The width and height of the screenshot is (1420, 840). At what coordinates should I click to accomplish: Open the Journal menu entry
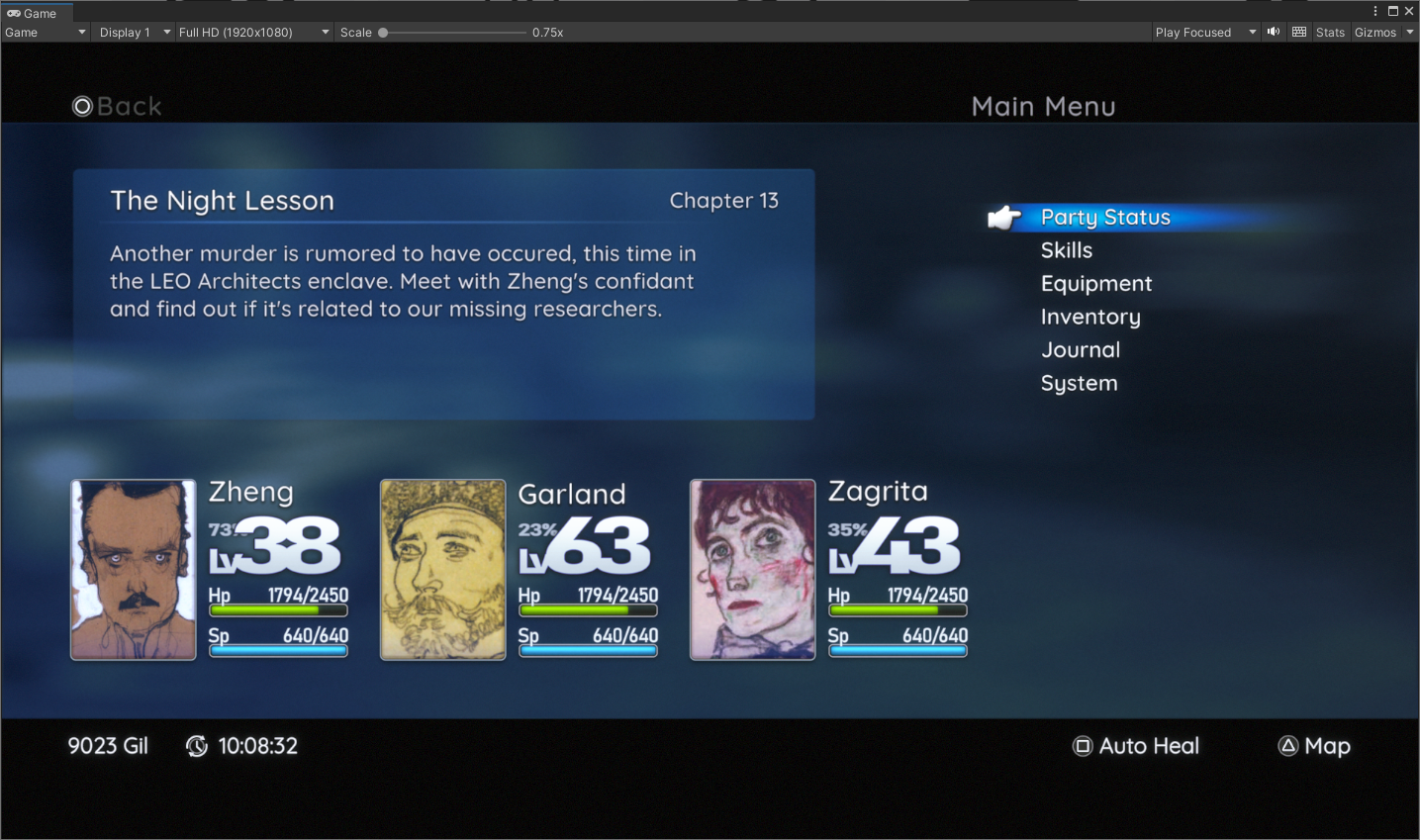[1081, 350]
